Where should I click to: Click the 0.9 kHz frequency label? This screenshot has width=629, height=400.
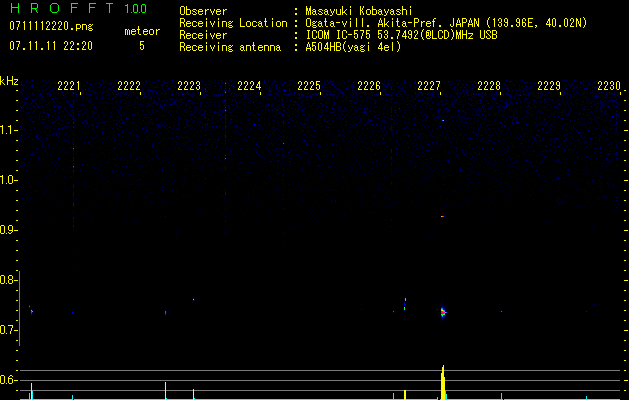point(8,230)
